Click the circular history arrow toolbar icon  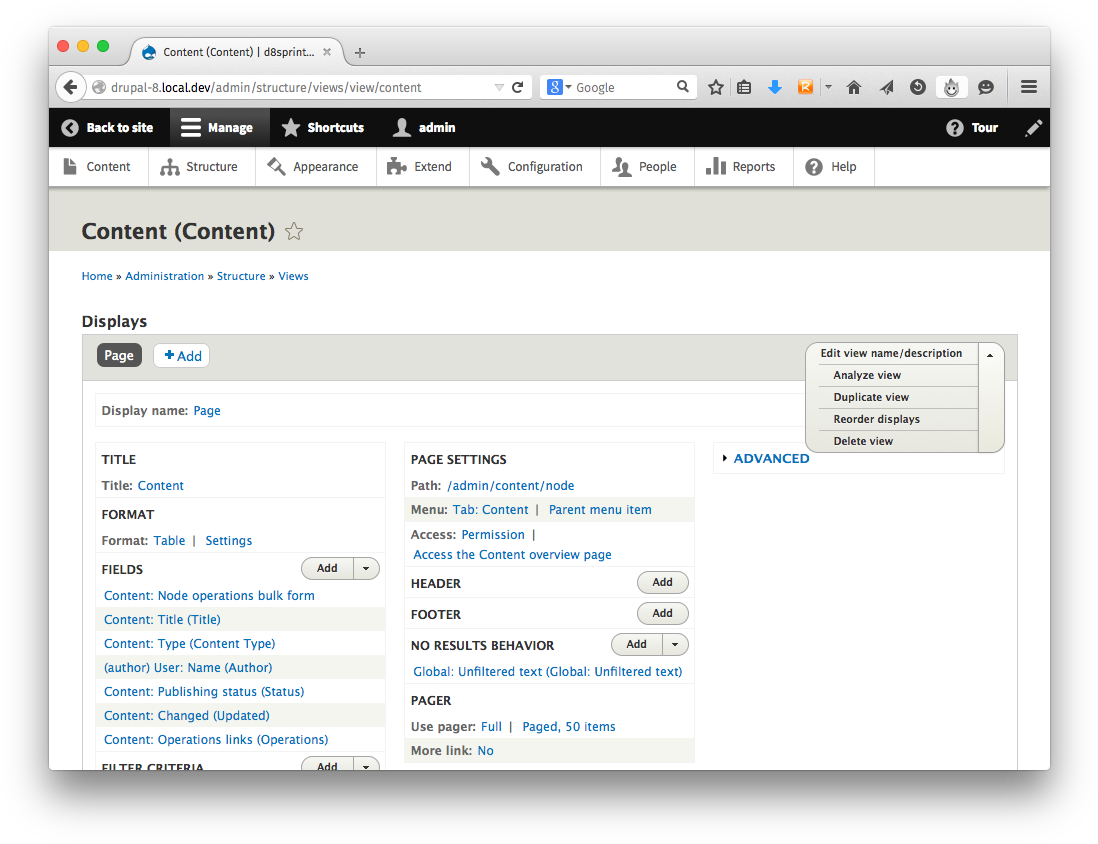point(917,87)
